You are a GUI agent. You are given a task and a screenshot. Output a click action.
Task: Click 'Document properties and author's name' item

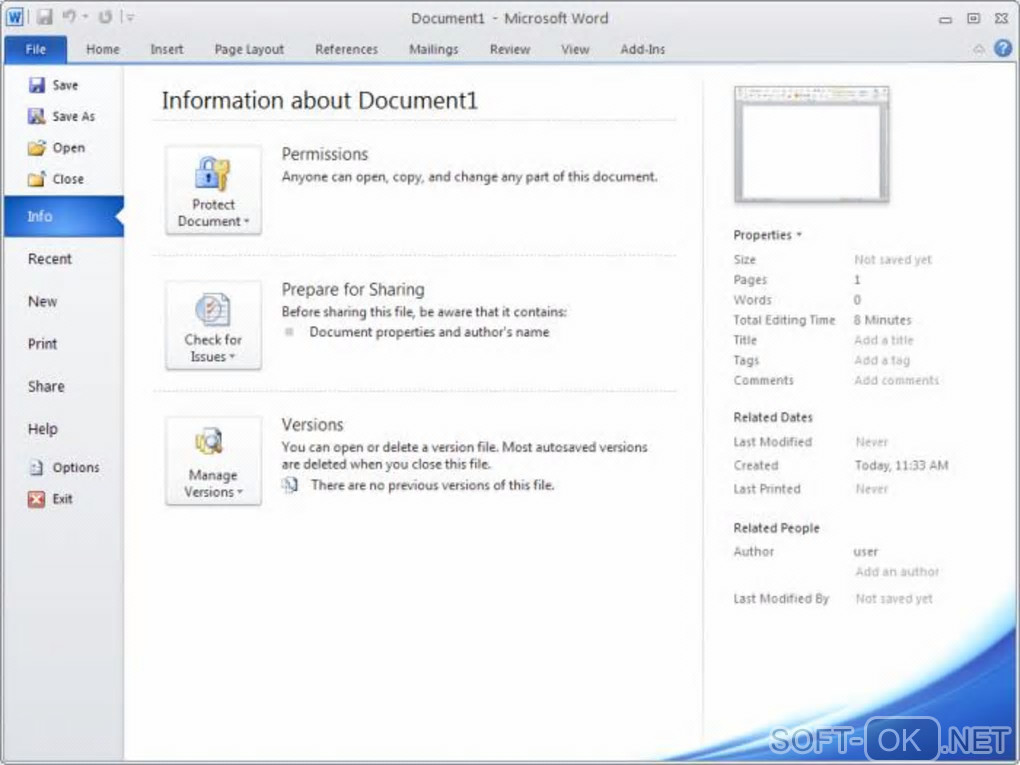[x=429, y=332]
